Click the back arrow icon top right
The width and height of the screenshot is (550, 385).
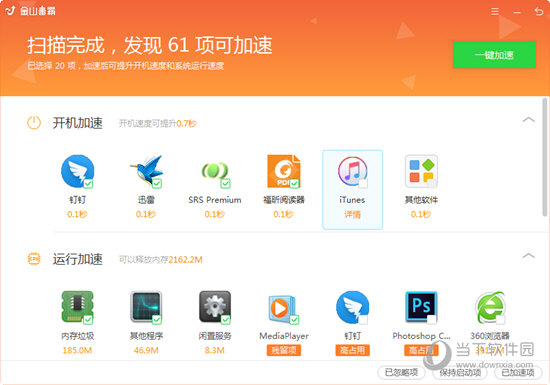click(x=539, y=12)
